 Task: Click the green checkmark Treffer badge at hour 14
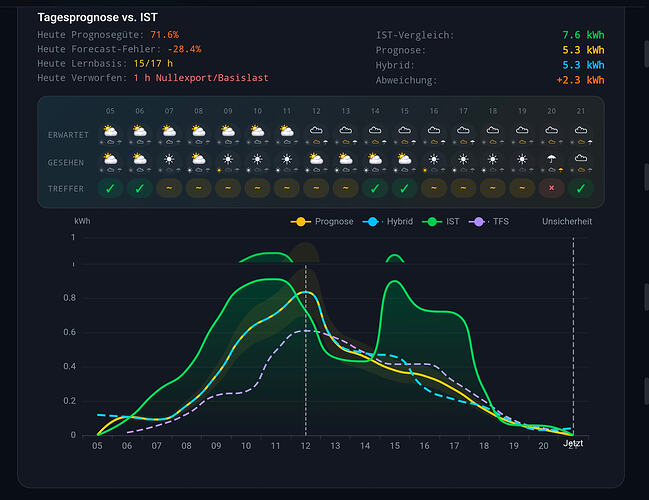(x=375, y=188)
